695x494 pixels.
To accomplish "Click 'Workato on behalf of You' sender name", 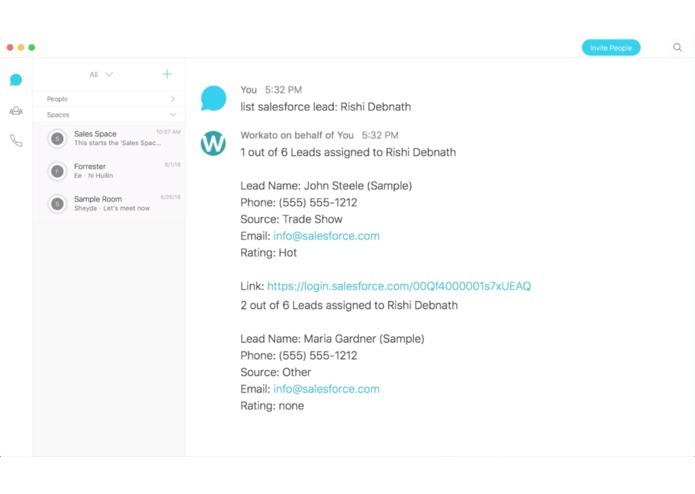I will point(297,135).
